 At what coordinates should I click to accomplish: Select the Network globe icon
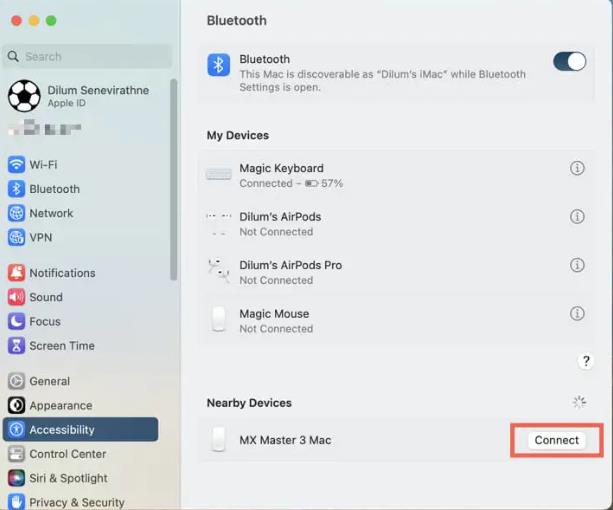(16, 213)
